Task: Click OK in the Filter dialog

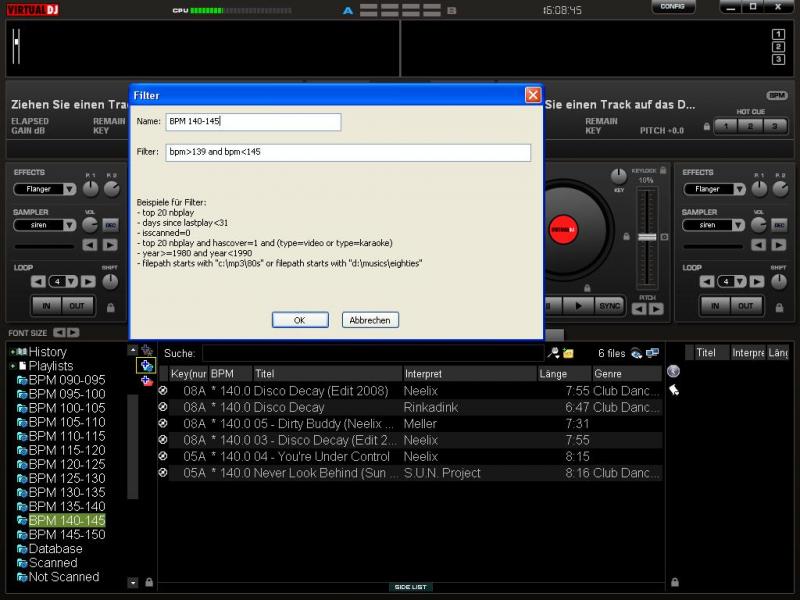Action: tap(300, 320)
